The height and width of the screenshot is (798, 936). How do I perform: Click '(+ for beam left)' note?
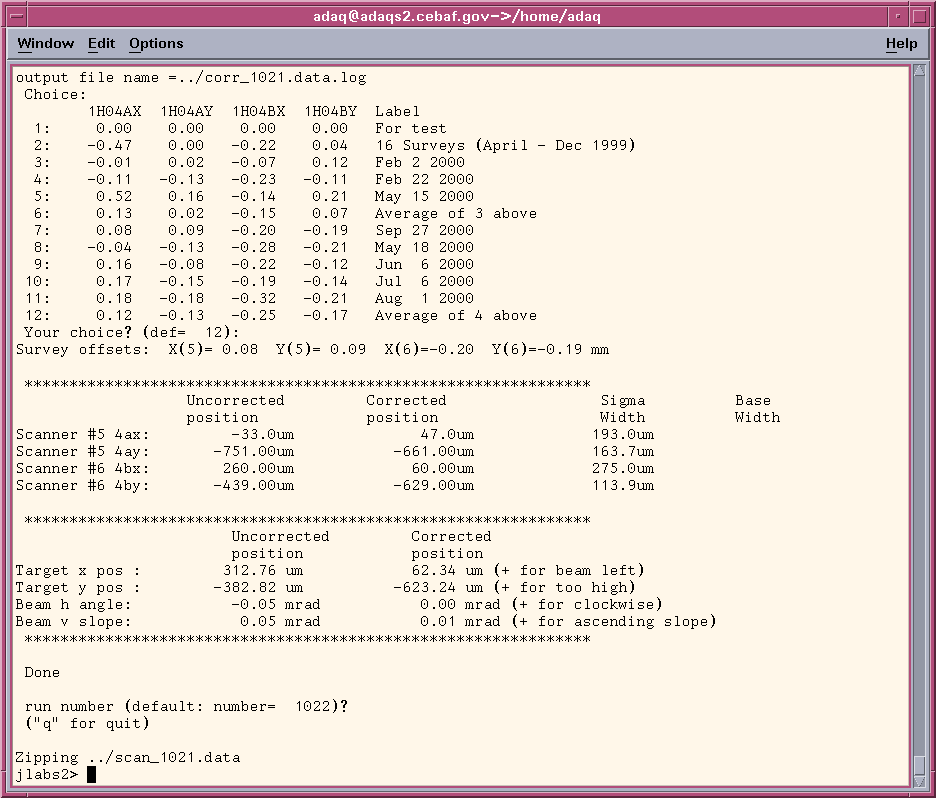[569, 571]
